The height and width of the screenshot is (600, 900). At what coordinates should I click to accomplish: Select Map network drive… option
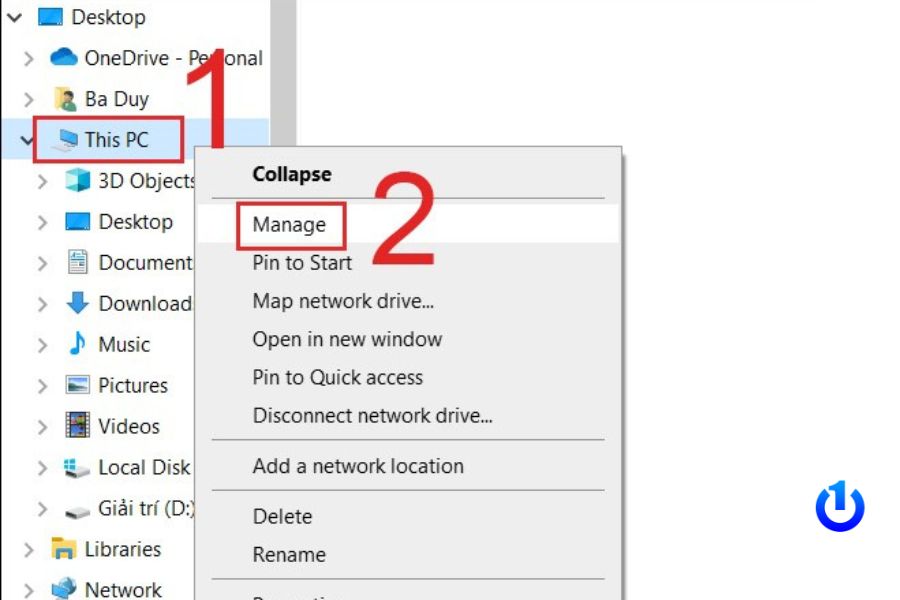click(343, 301)
